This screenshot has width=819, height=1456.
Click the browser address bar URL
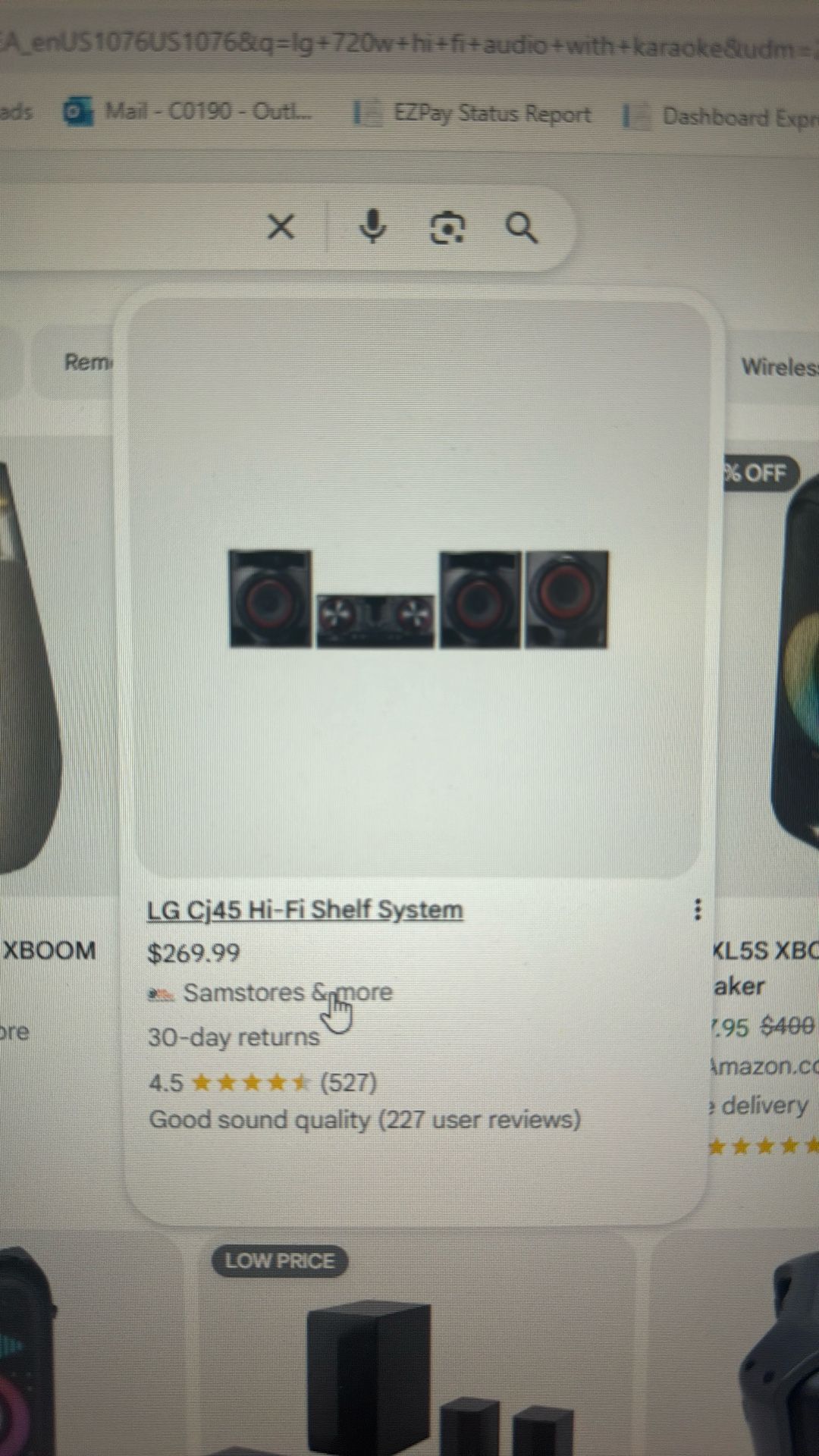[409, 45]
